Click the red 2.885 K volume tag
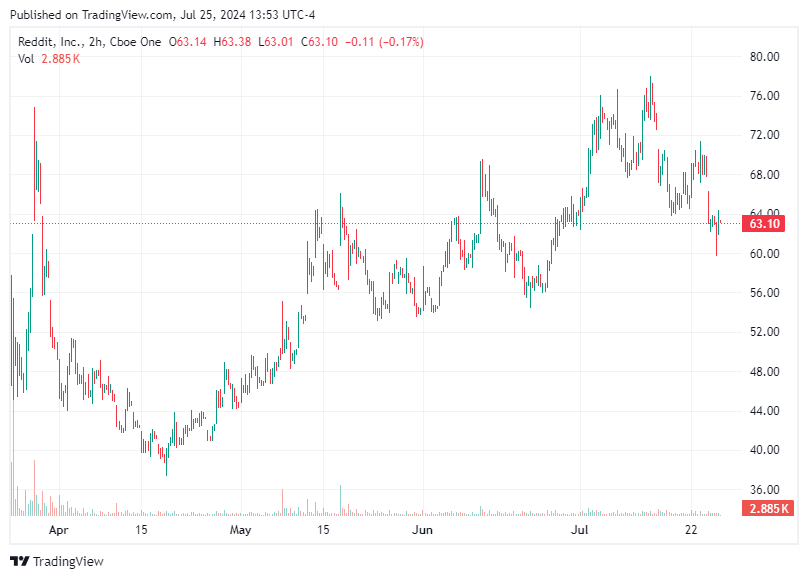This screenshot has width=808, height=579. 768,508
